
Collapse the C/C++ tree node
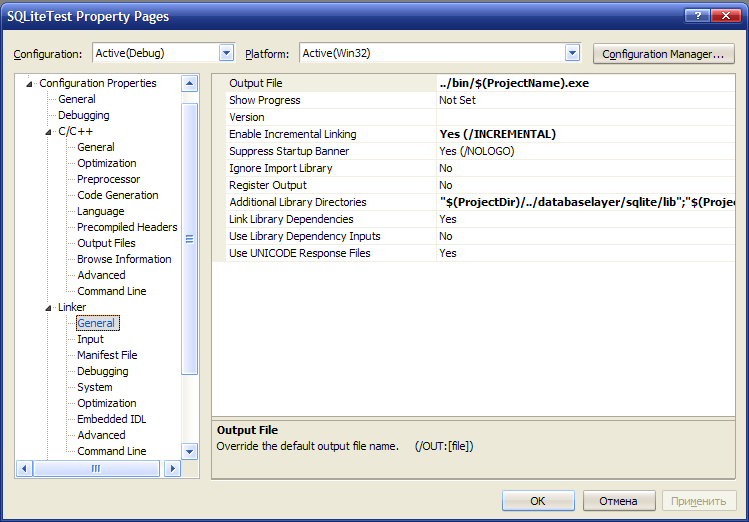48,132
